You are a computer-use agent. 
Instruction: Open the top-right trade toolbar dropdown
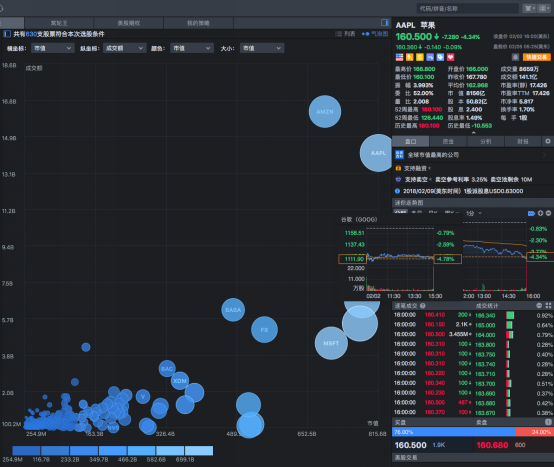[530, 8]
